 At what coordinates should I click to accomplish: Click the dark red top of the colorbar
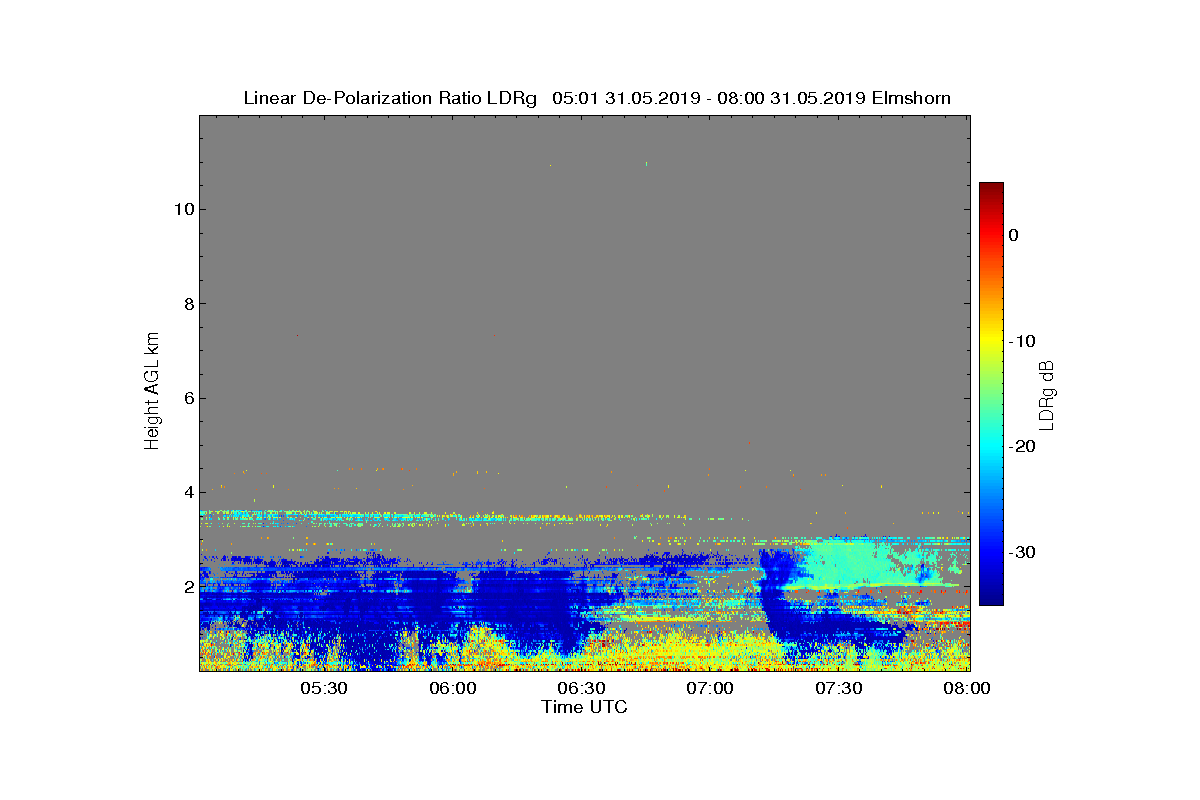click(991, 190)
